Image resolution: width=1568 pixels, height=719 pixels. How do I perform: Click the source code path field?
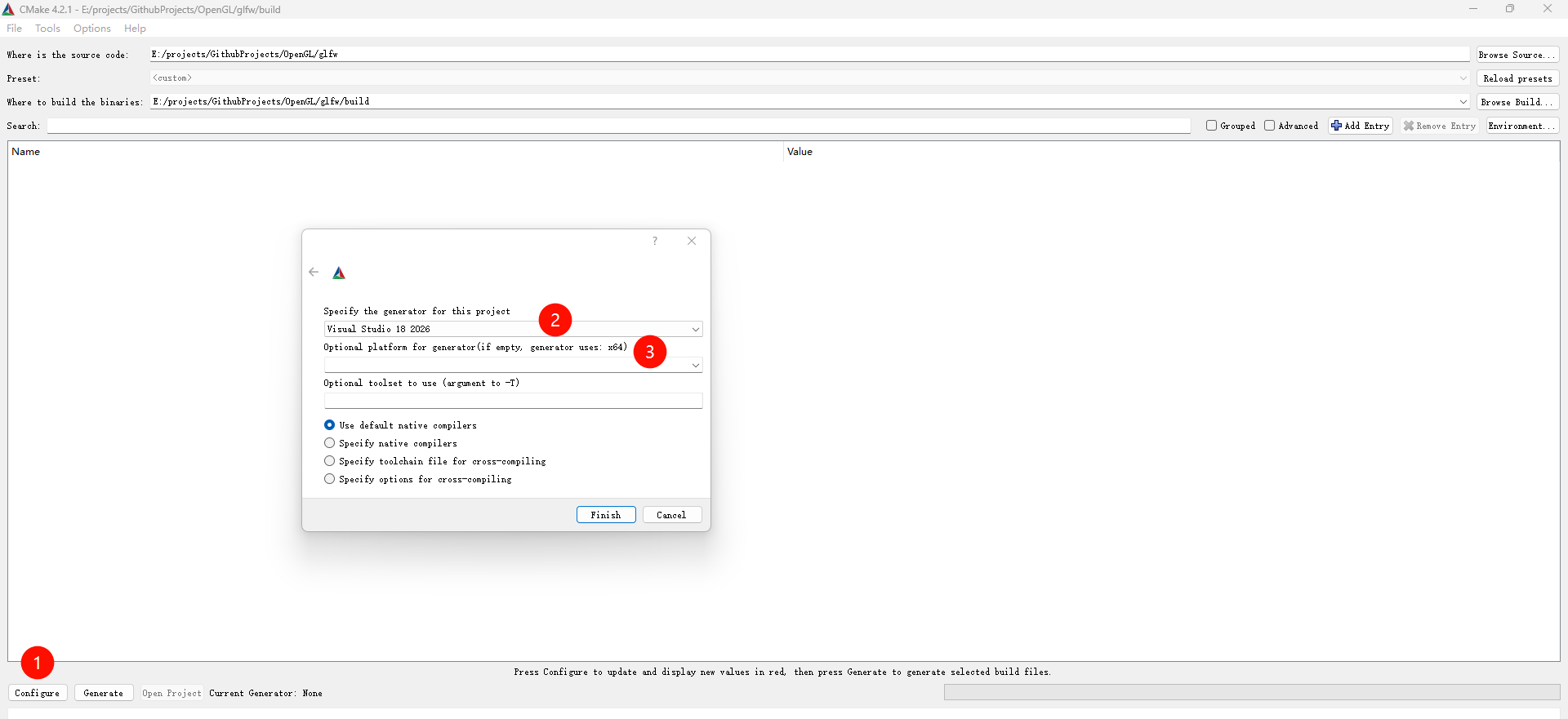click(809, 54)
